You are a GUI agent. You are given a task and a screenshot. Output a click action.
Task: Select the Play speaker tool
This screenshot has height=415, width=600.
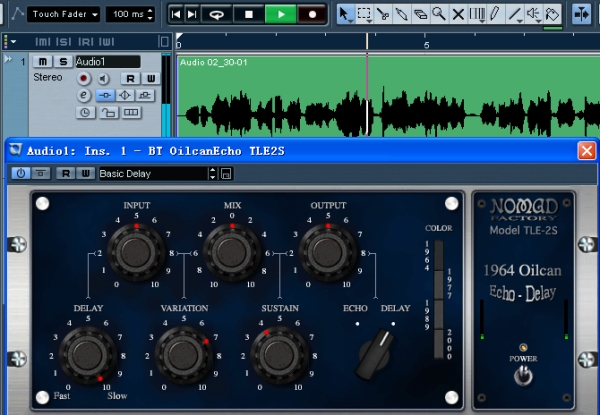533,14
